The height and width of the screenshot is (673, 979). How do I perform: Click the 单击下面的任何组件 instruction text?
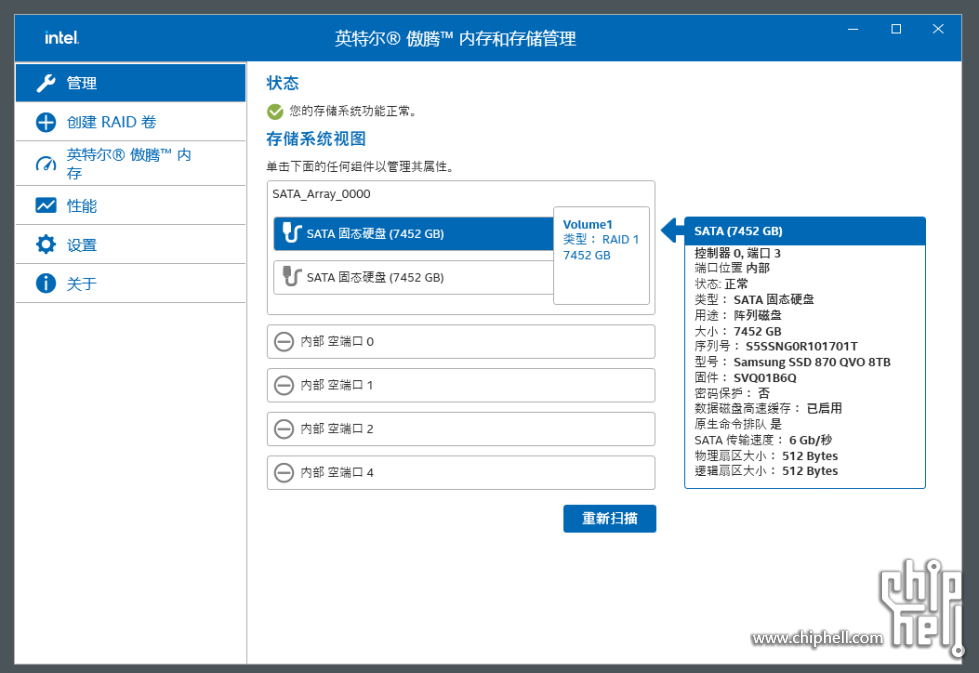(x=360, y=167)
